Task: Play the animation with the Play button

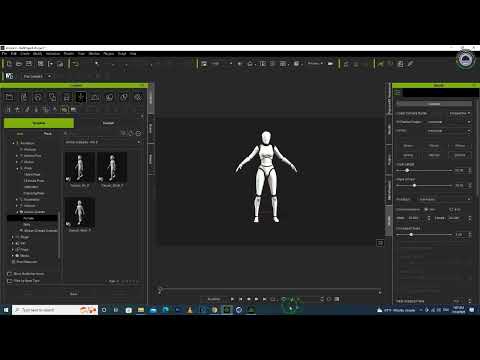Action: (x=232, y=299)
